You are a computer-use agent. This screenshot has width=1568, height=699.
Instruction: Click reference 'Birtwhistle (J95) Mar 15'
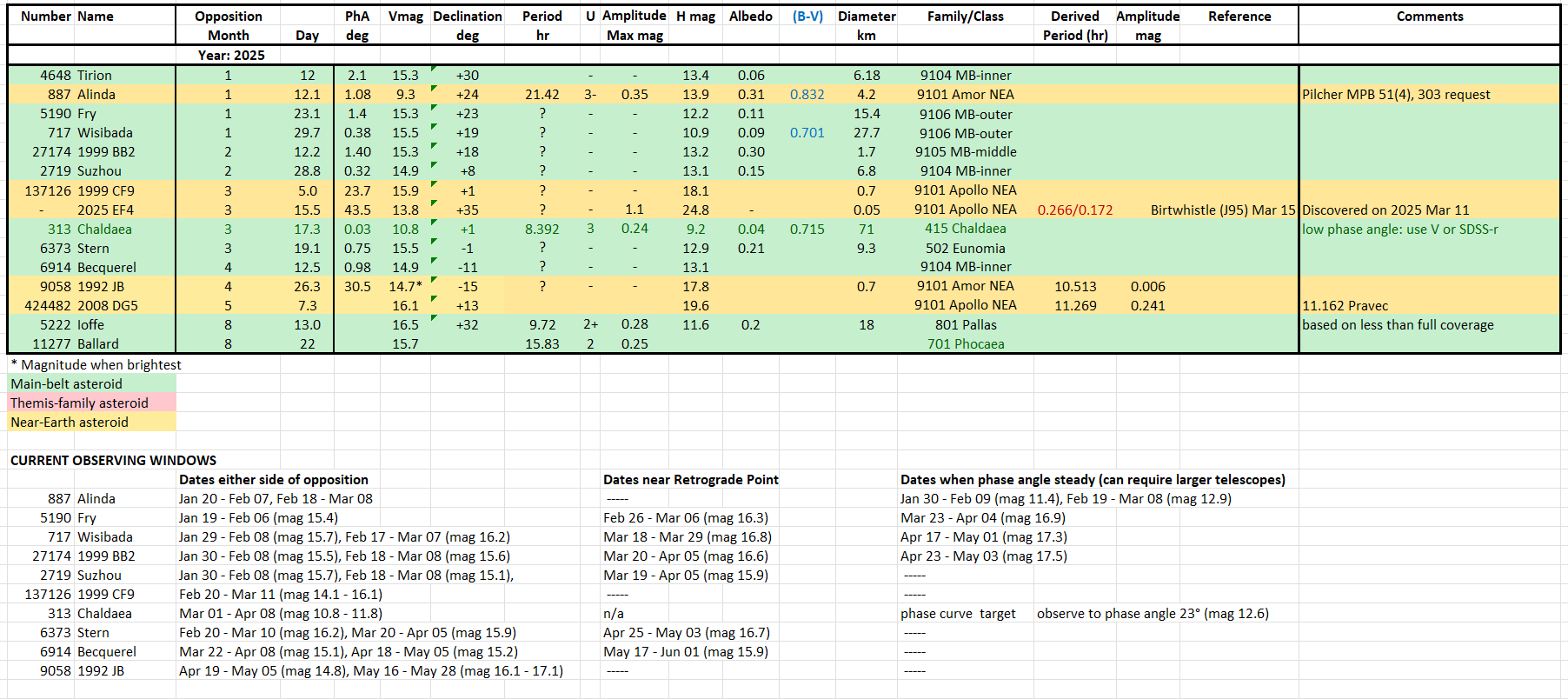point(1223,210)
